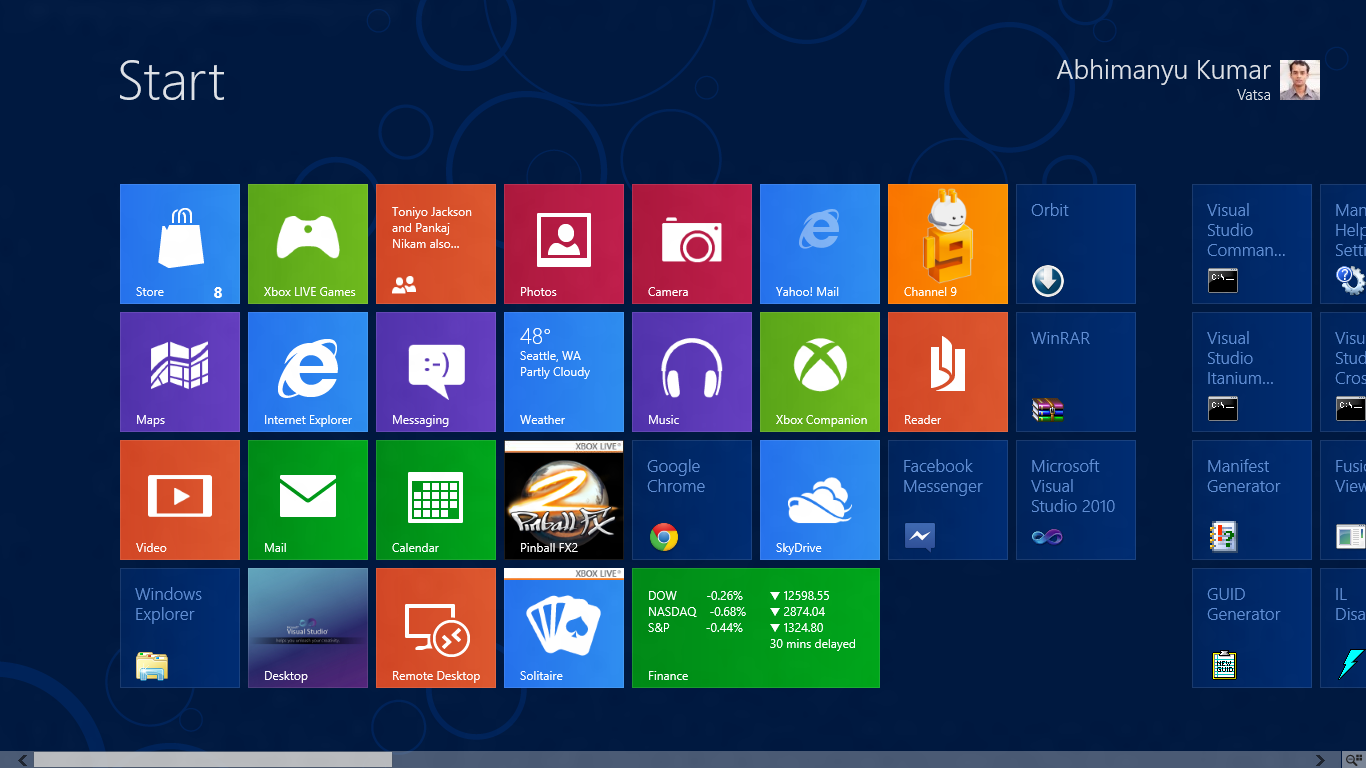Play Pinball FX2
Viewport: 1366px width, 768px height.
564,500
